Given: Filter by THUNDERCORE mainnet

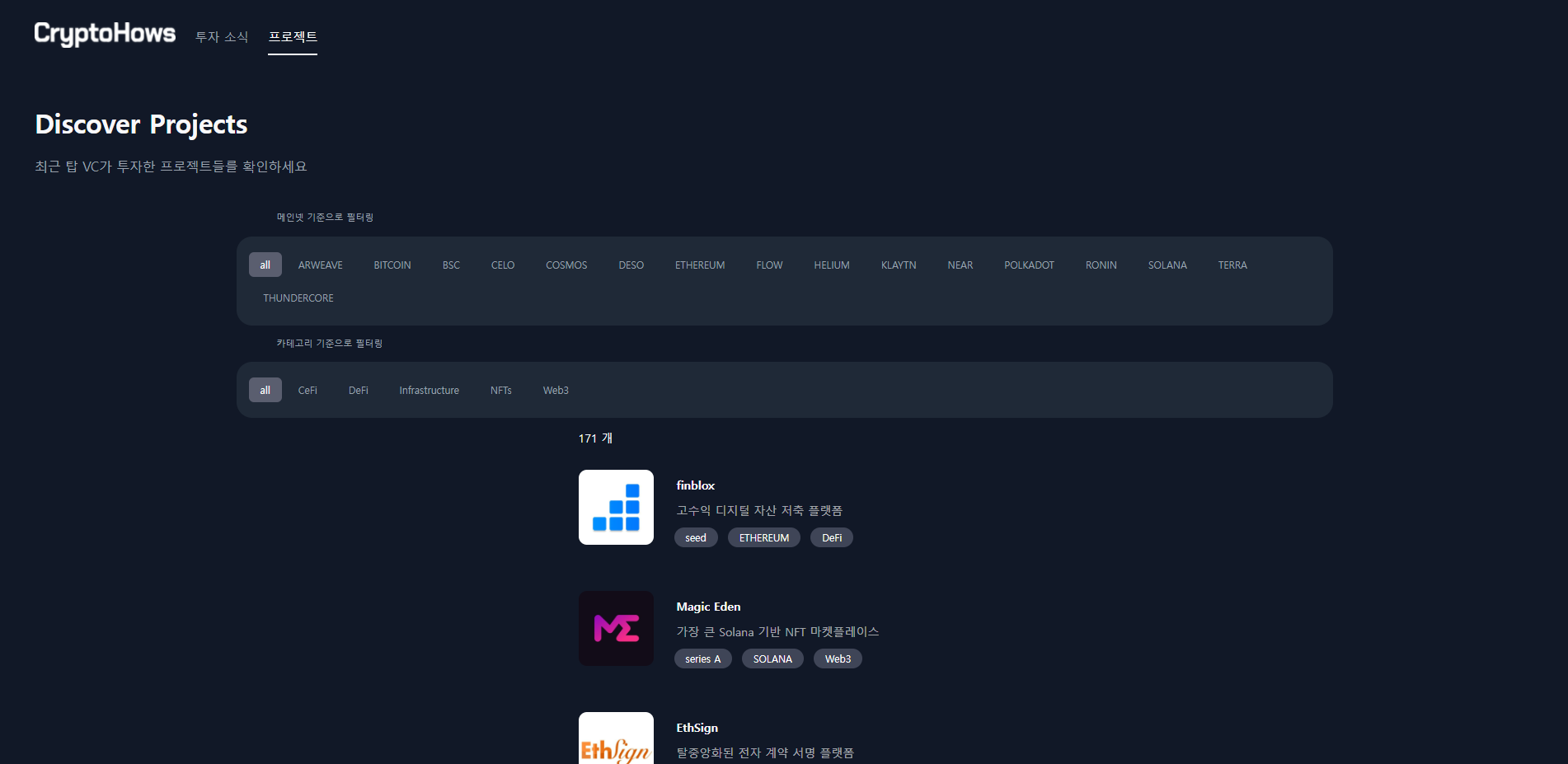Looking at the screenshot, I should point(298,298).
